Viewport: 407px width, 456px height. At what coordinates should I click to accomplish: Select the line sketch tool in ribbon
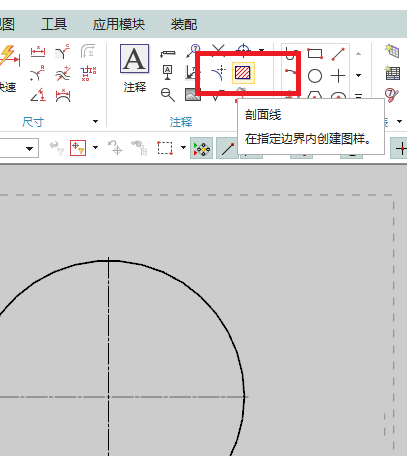(338, 54)
